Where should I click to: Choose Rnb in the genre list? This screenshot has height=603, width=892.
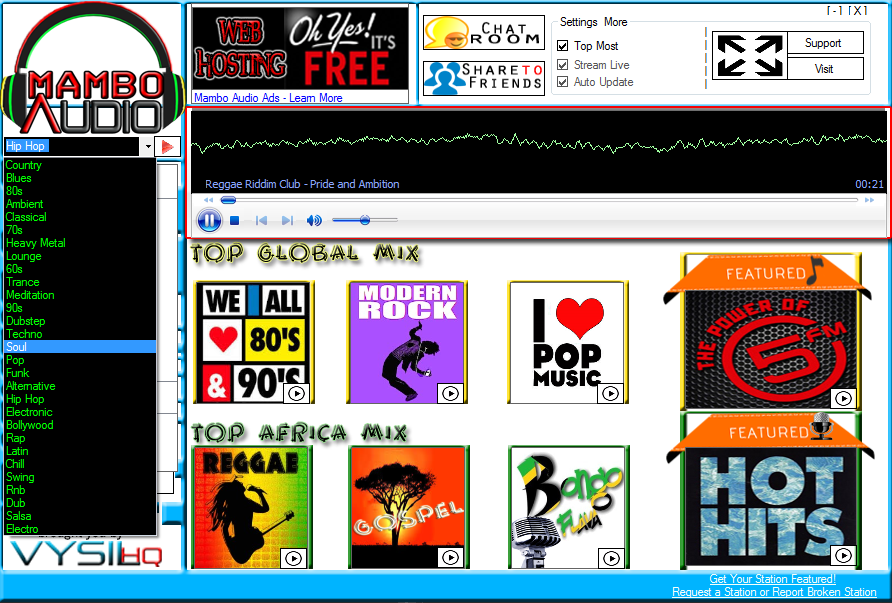coord(80,490)
